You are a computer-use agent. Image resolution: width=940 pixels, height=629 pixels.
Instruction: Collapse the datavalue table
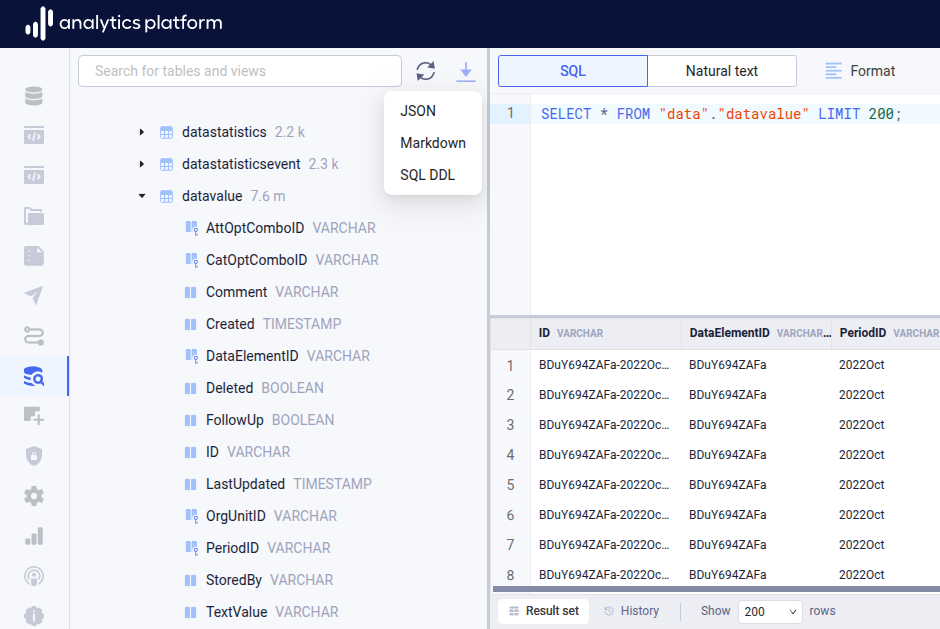141,196
